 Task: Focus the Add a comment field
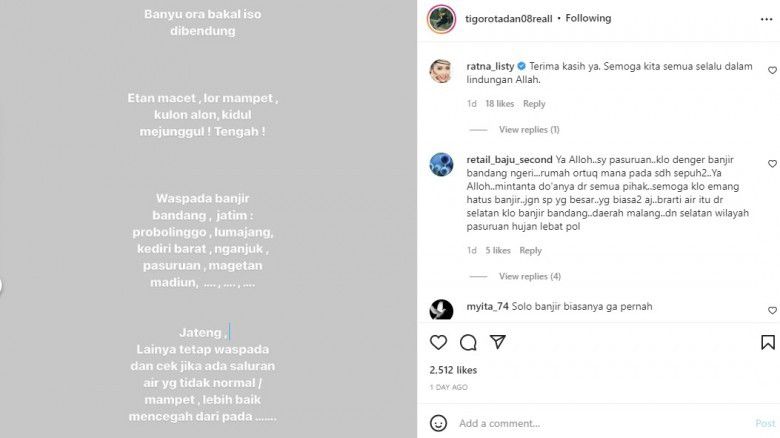click(600, 423)
